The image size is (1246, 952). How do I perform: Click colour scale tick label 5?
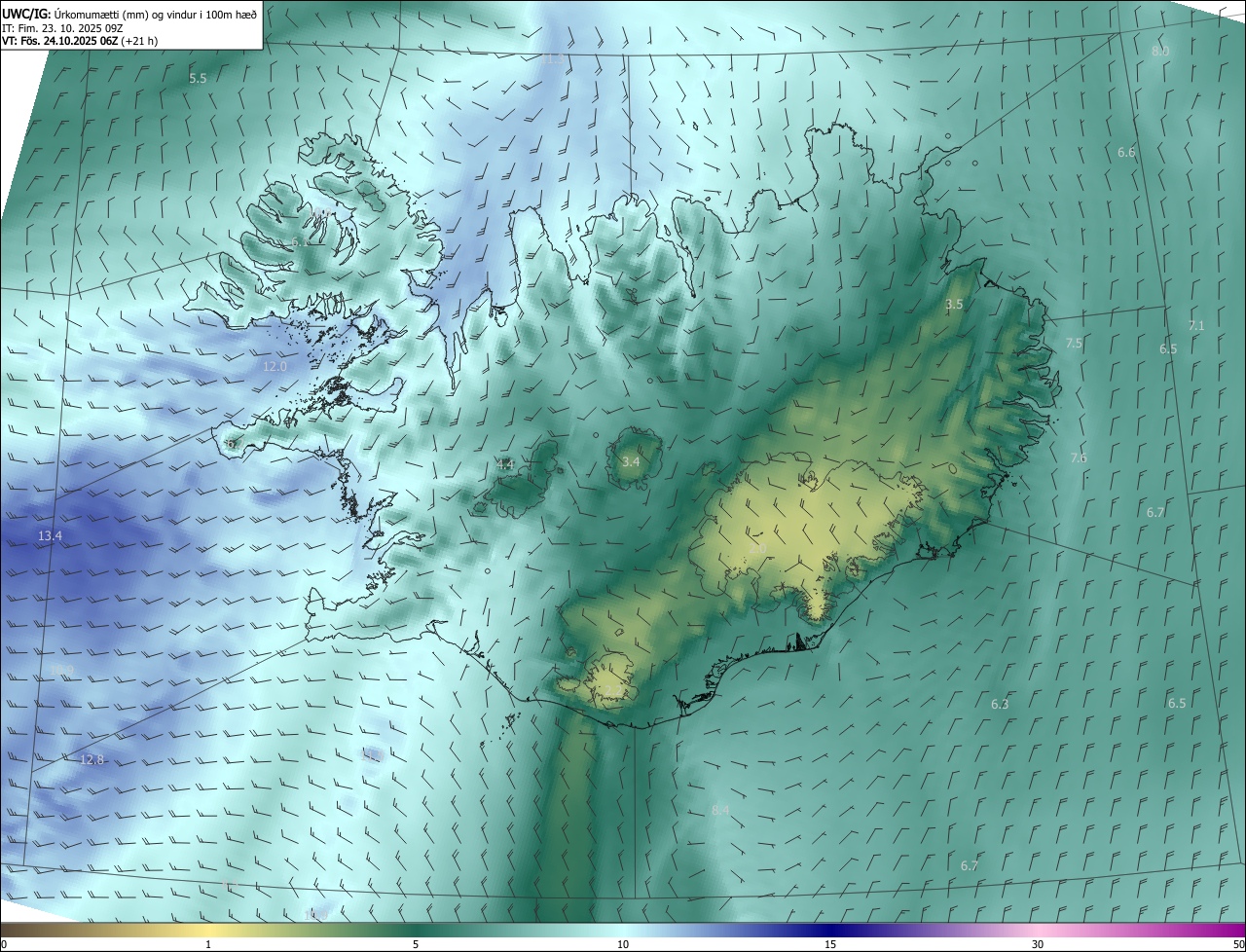pyautogui.click(x=416, y=945)
